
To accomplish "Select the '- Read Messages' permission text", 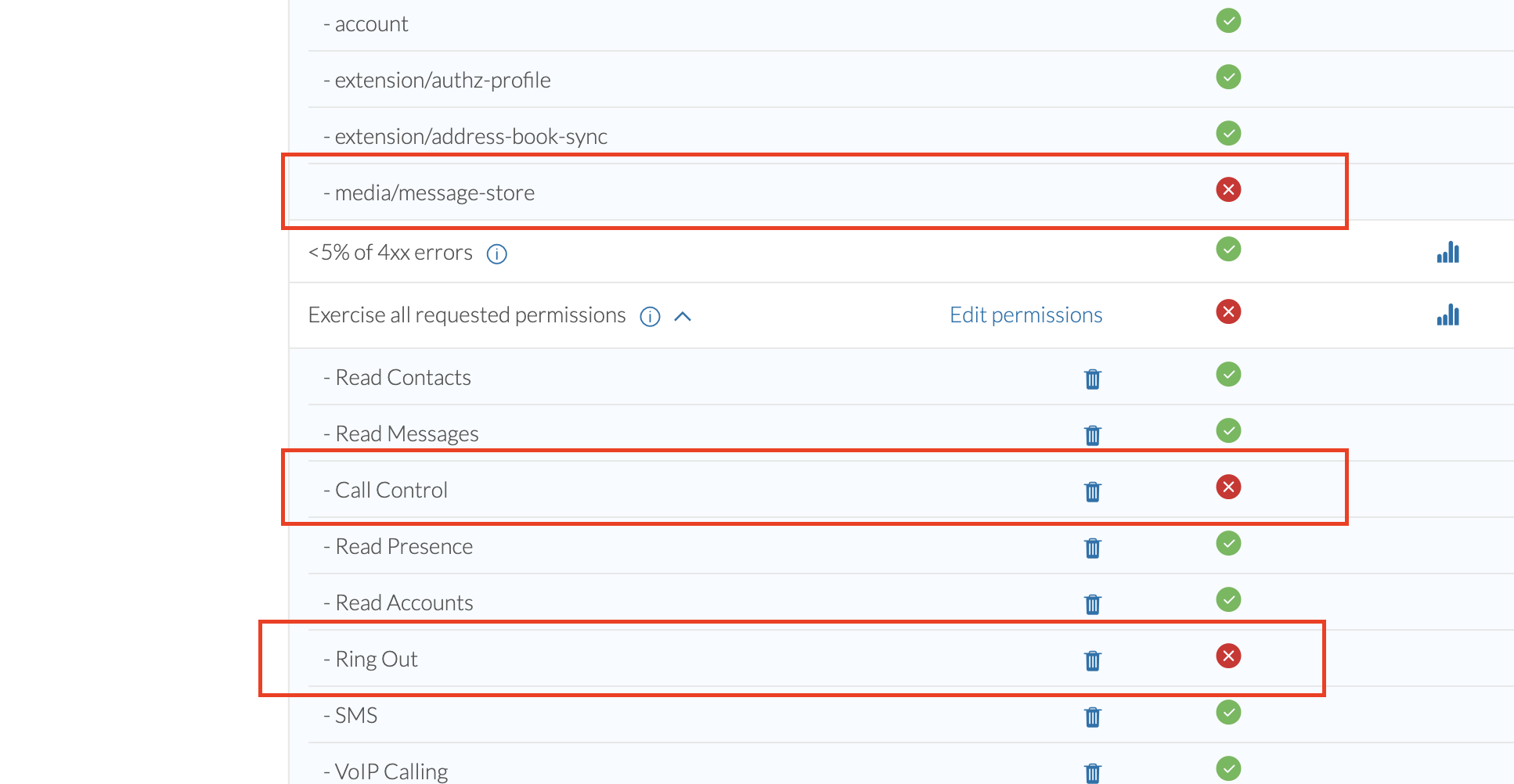I will pos(401,434).
